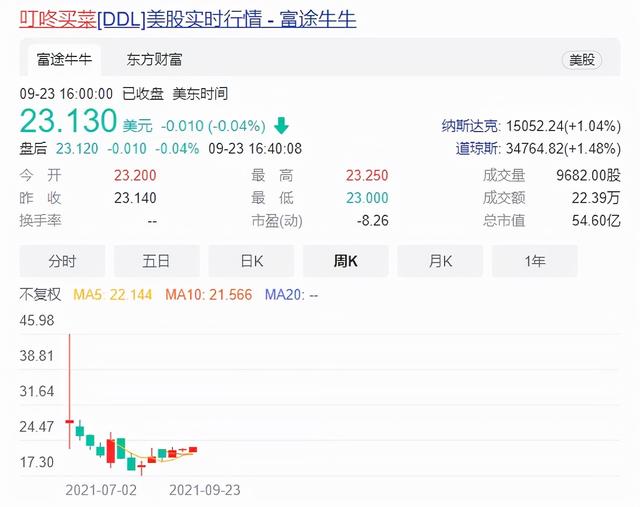The height and width of the screenshot is (507, 640).
Task: Click the 今开 value 23.200
Action: tap(135, 176)
